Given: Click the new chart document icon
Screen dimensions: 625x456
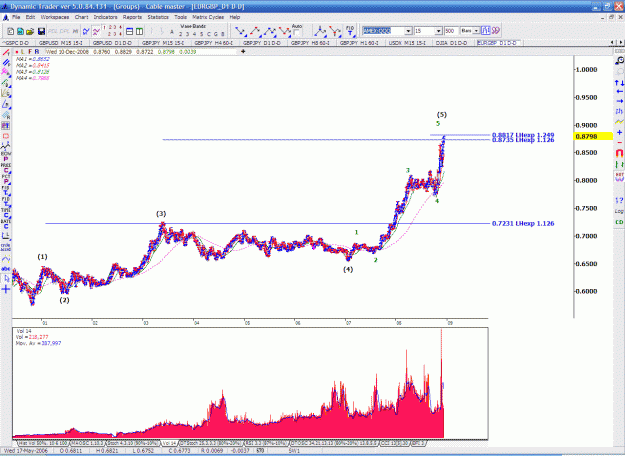Looking at the screenshot, I should [11, 31].
